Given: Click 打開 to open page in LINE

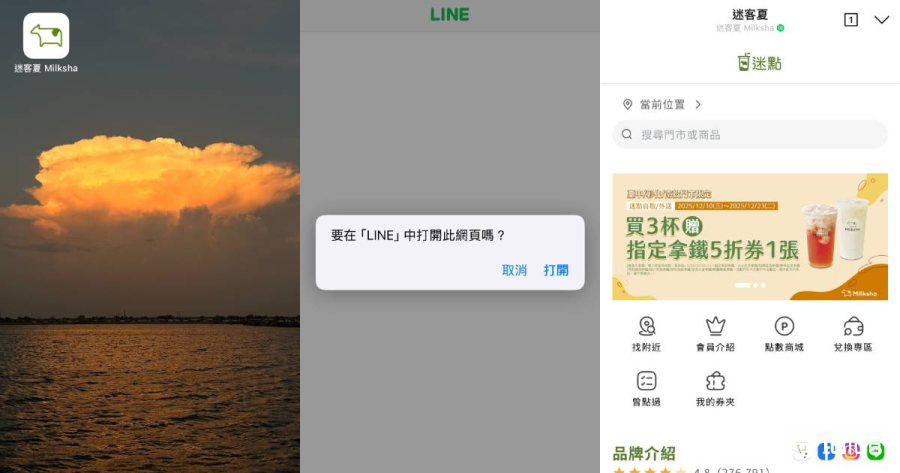Looking at the screenshot, I should click(556, 270).
